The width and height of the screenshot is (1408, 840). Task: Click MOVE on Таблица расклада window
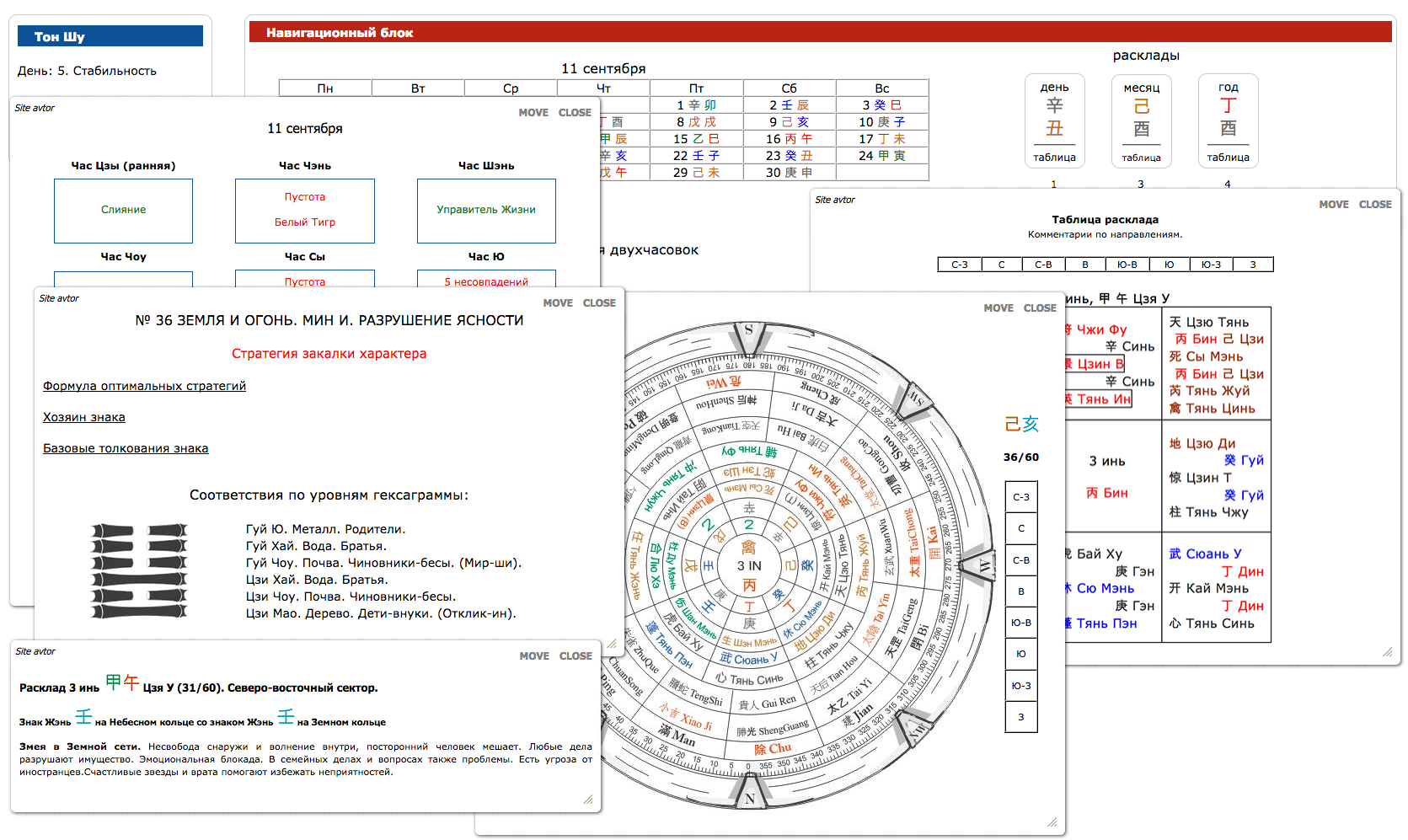coord(1334,205)
